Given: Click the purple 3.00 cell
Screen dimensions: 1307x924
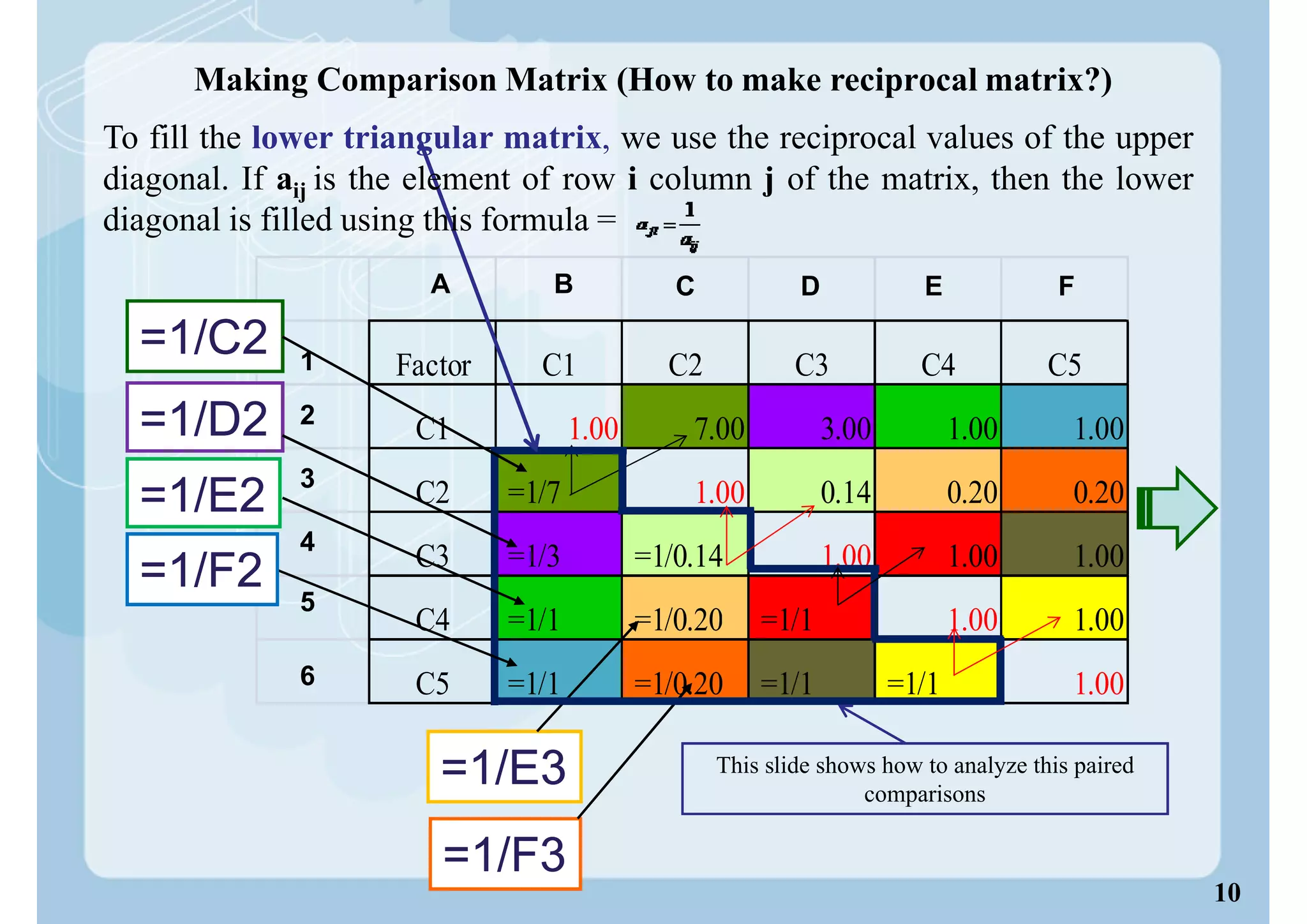Looking at the screenshot, I should click(812, 416).
